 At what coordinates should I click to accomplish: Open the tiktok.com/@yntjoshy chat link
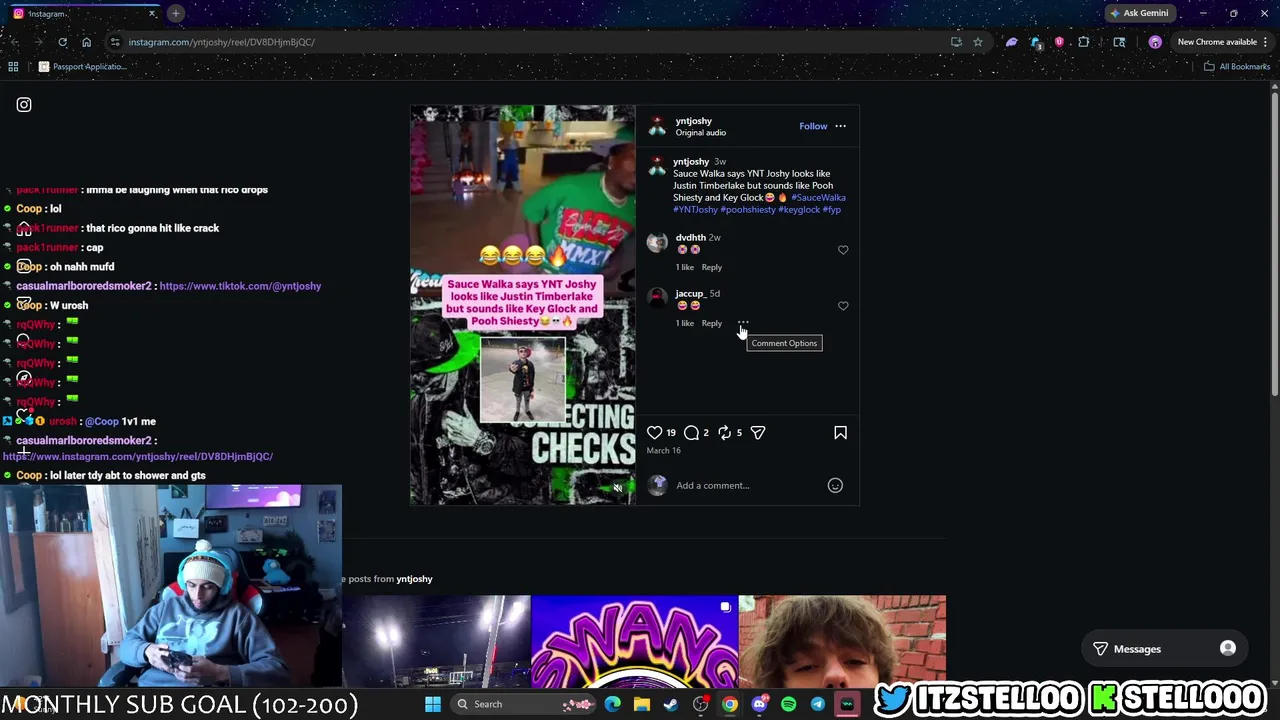240,286
